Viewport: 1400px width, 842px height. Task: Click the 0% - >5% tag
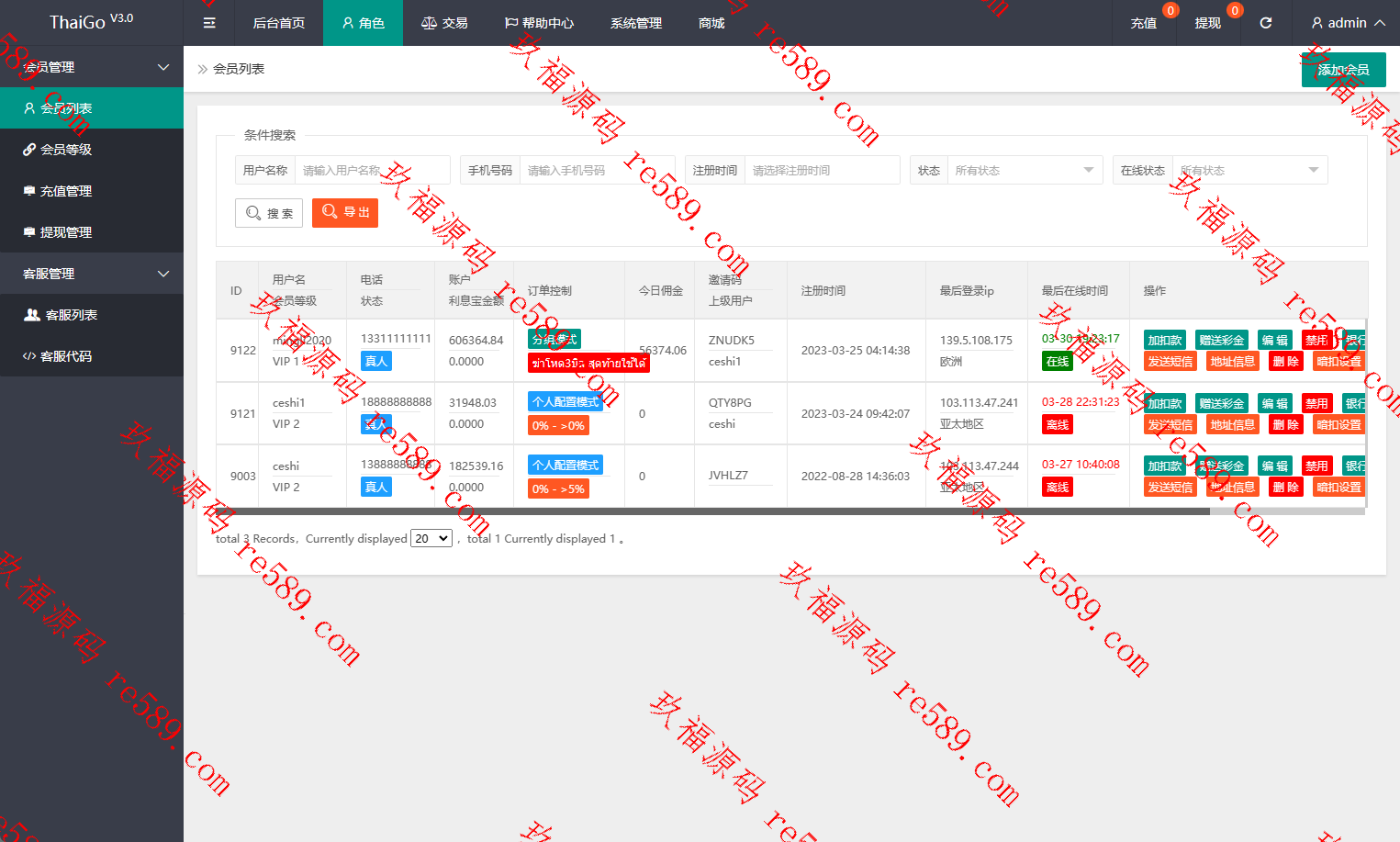(x=558, y=489)
